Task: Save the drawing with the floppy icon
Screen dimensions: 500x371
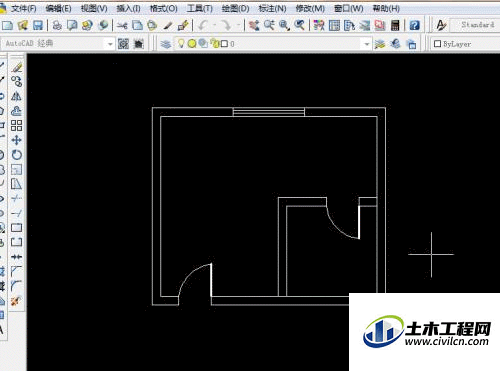Action: (x=38, y=25)
